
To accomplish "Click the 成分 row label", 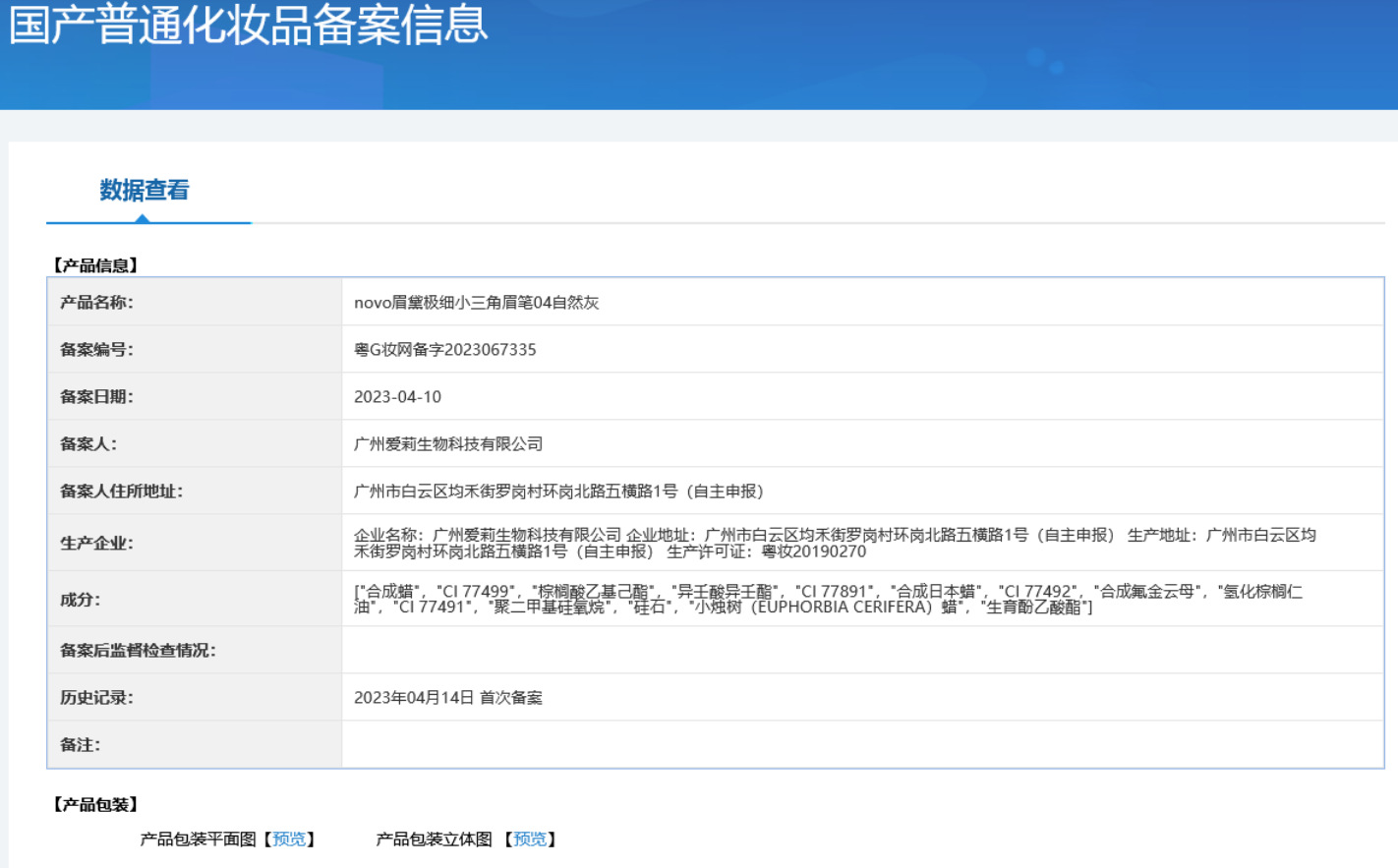I will 81,600.
